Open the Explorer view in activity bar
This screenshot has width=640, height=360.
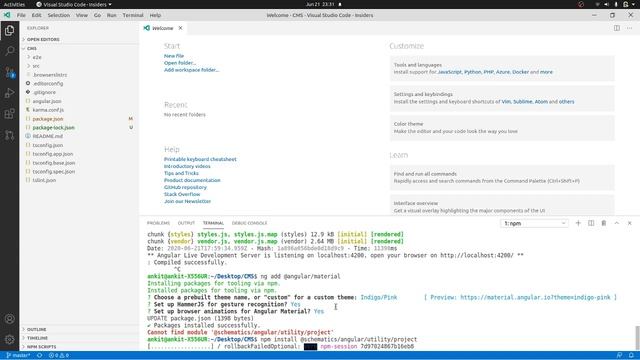point(9,31)
